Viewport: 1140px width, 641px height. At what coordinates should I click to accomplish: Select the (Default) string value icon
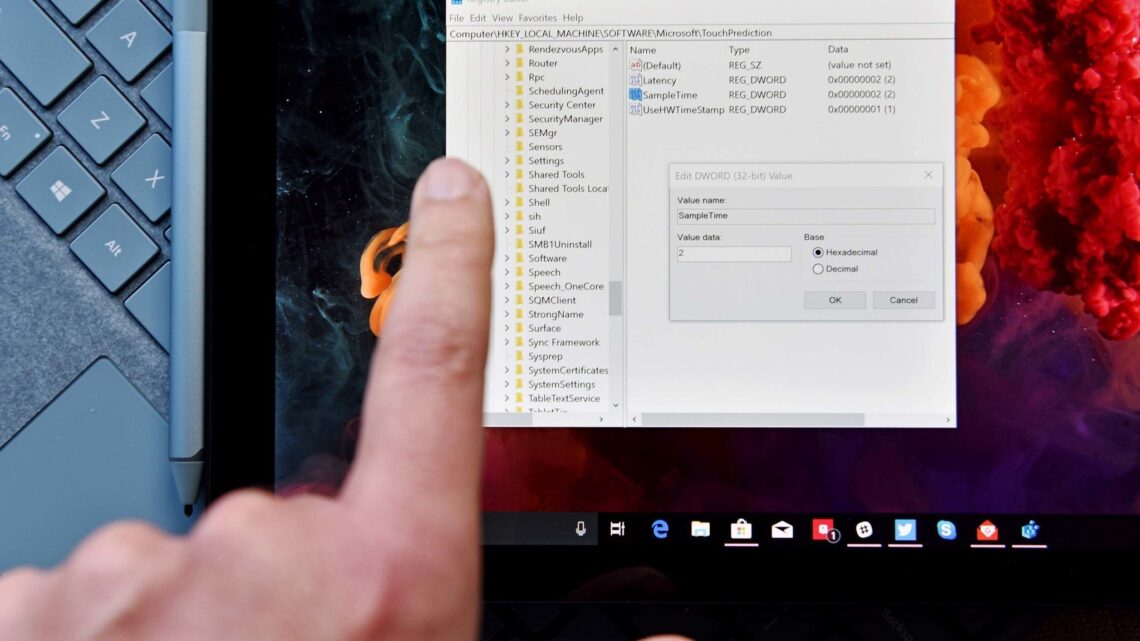point(635,65)
